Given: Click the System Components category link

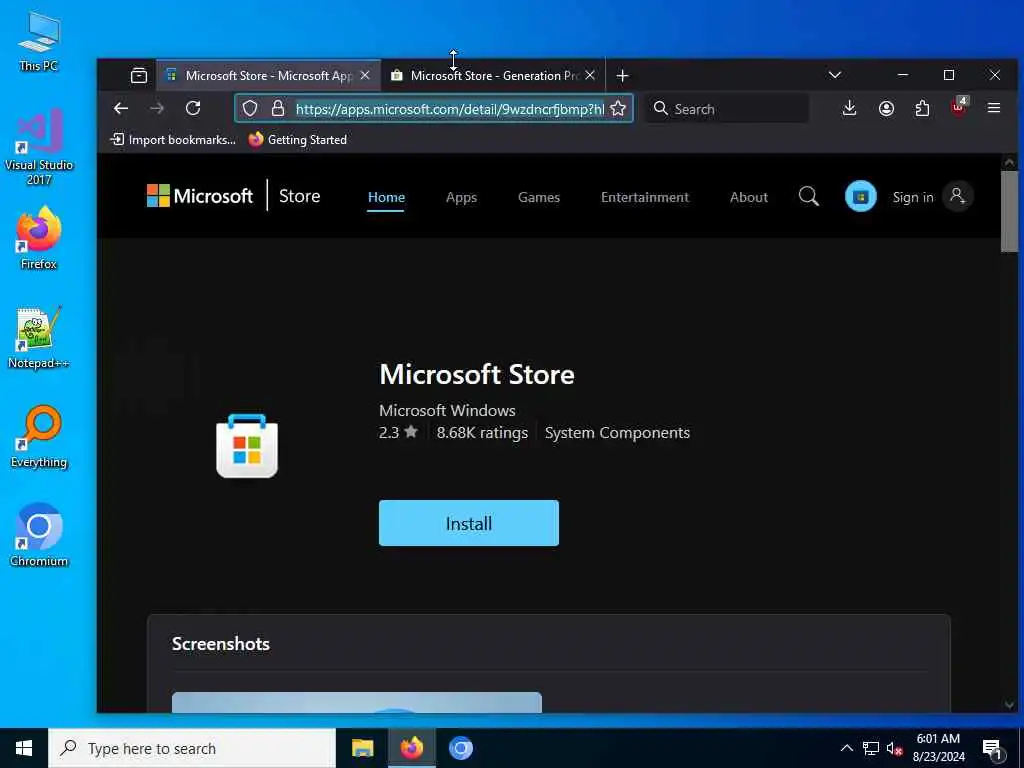Looking at the screenshot, I should [x=617, y=433].
